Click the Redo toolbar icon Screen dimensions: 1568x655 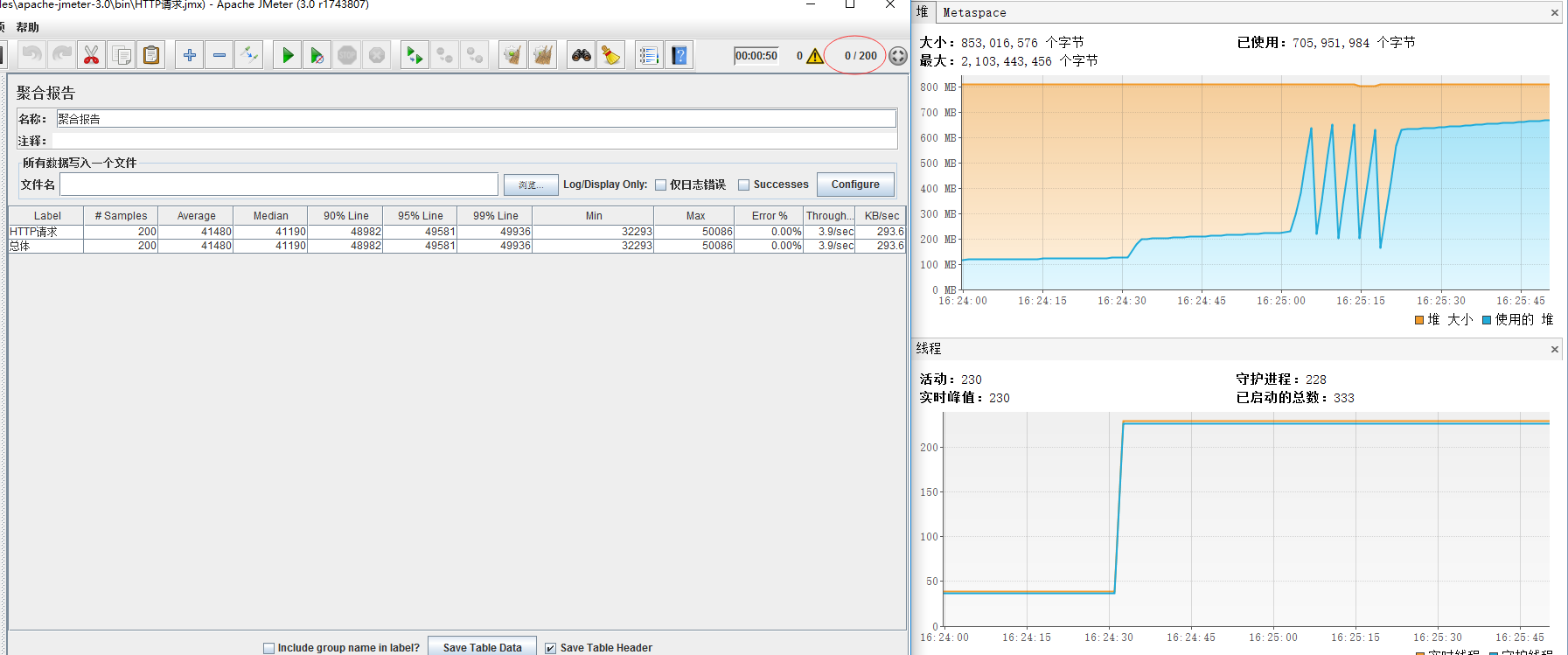tap(62, 55)
